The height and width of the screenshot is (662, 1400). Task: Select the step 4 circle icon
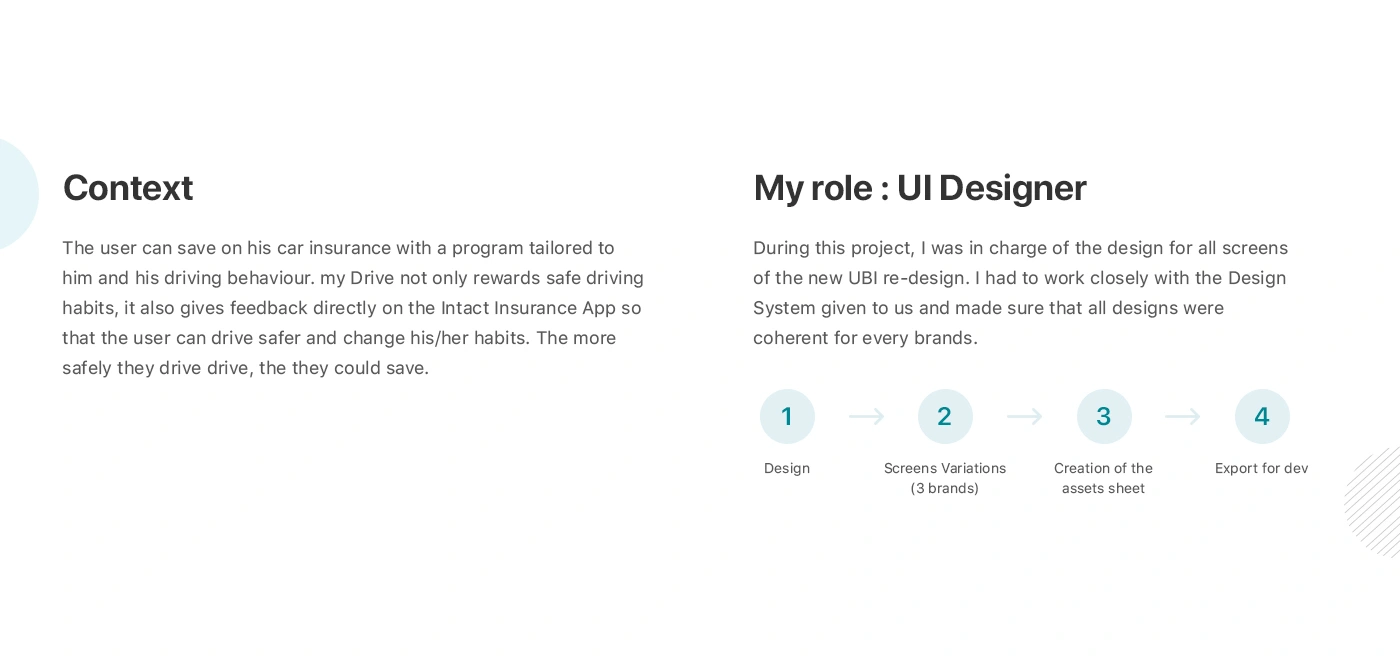(x=1262, y=417)
